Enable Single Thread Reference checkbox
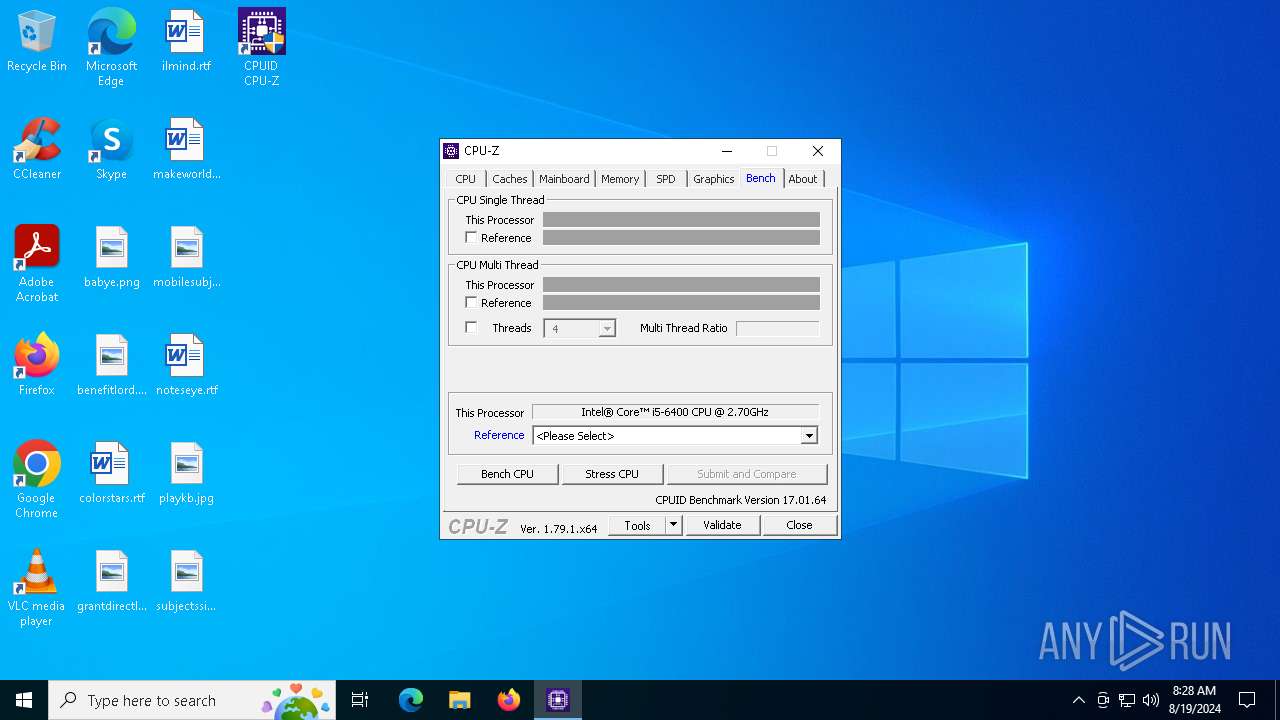Viewport: 1280px width, 720px height. [471, 238]
